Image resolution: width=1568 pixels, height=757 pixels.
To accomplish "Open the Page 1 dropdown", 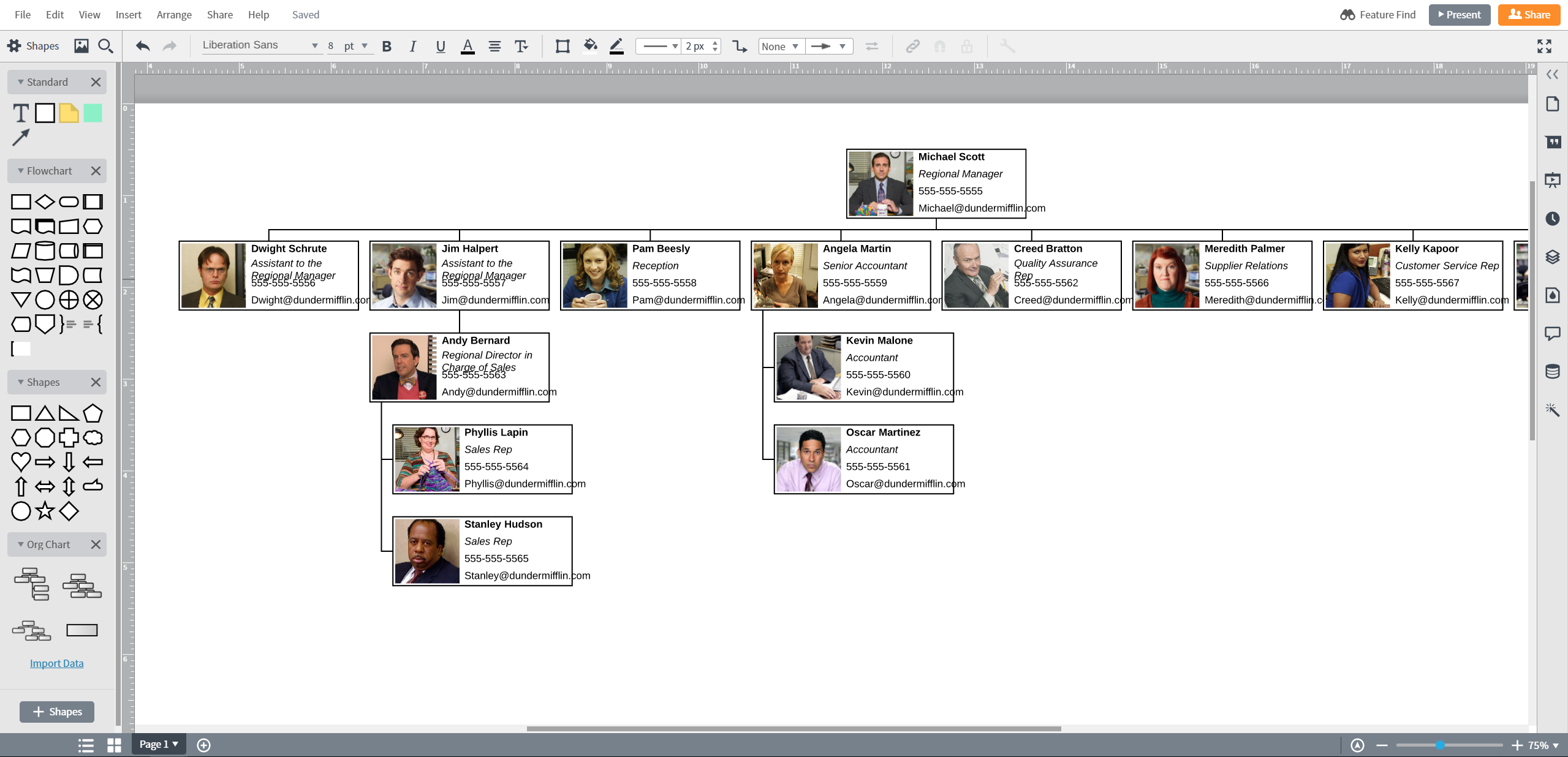I will tap(159, 744).
